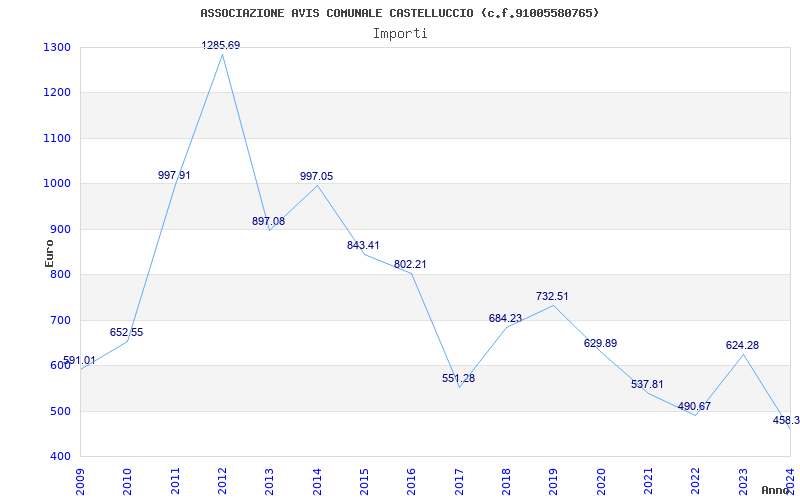Screen dimensions: 800x500
Task: Click the 537.81 data label
Action: [x=647, y=385]
